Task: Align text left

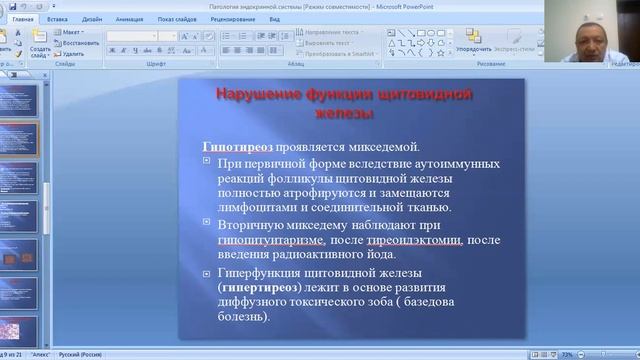Action: pyautogui.click(x=226, y=50)
